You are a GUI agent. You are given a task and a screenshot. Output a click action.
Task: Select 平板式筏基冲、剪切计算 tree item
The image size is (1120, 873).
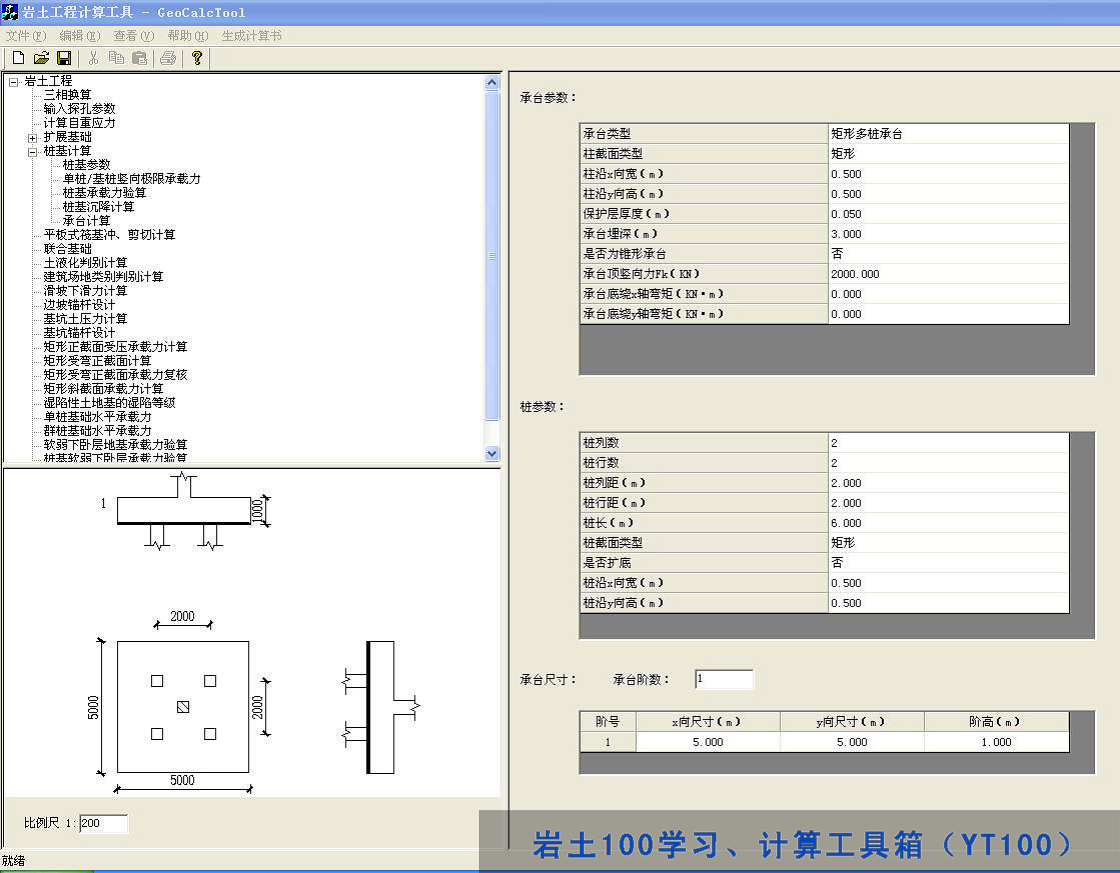click(x=109, y=235)
